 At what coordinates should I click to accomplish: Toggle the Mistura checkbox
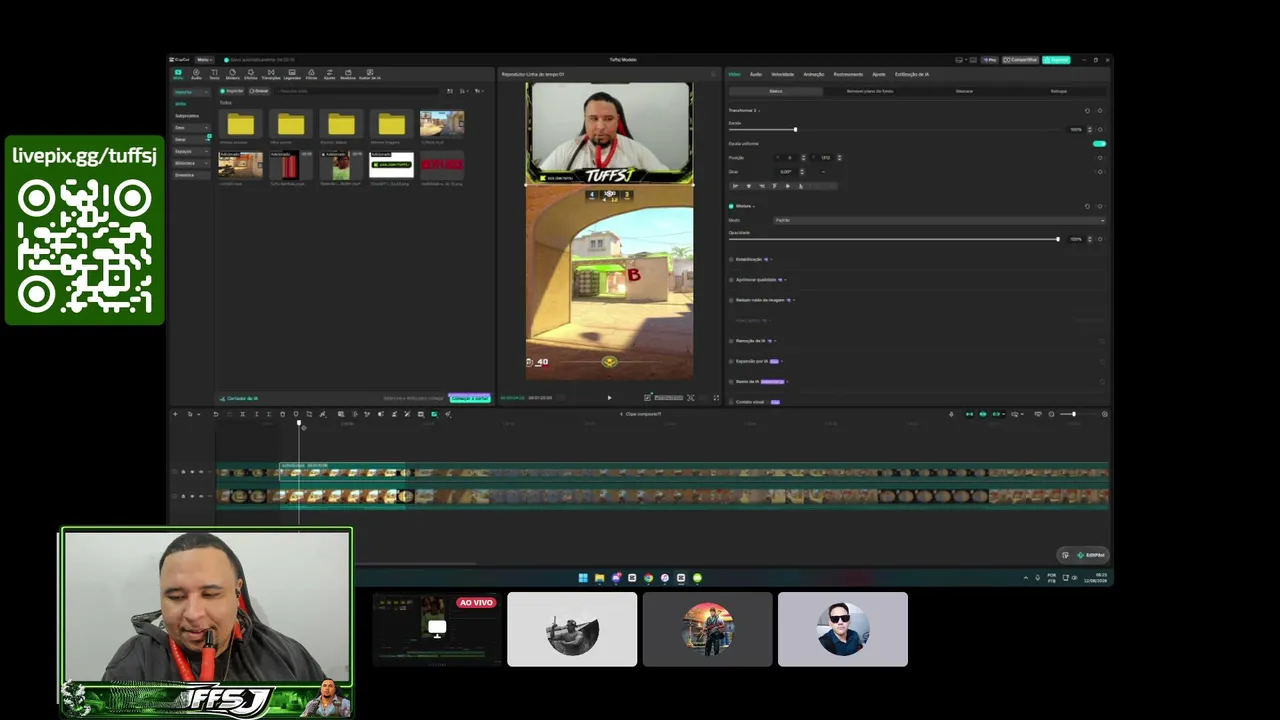click(731, 206)
